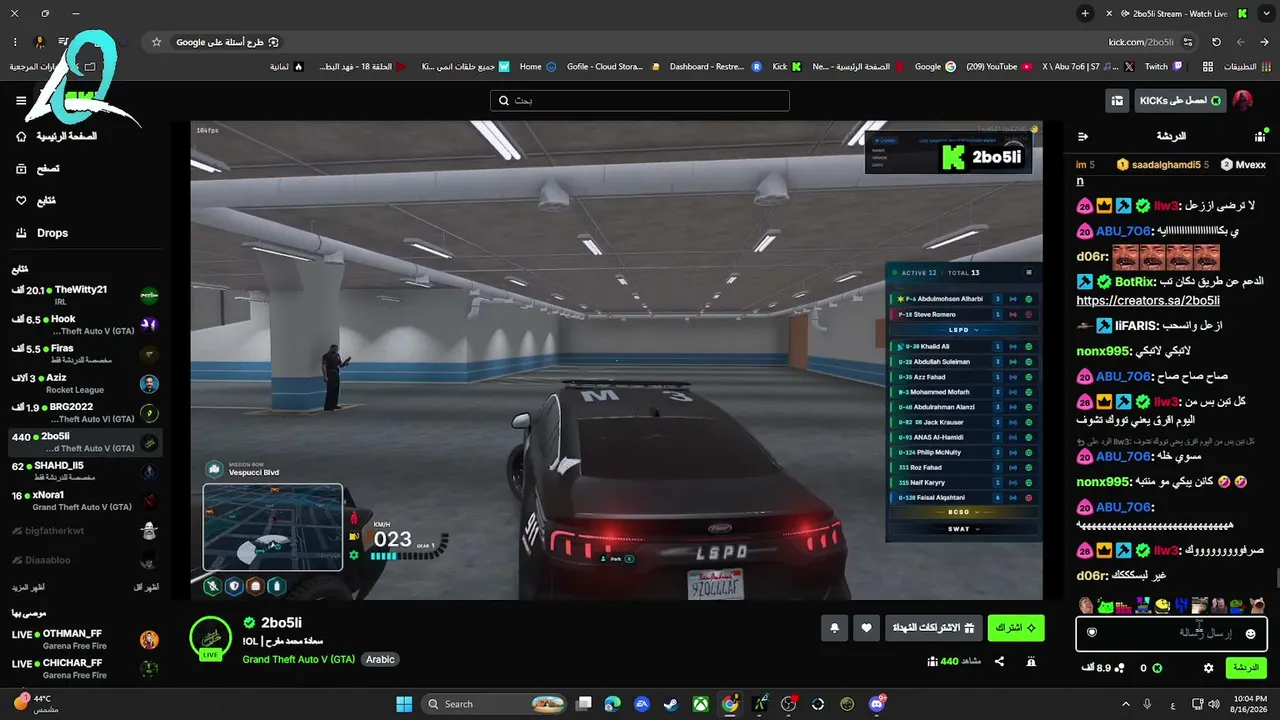The image size is (1280, 720).
Task: Click the 2bo5li channel avatar with LIVE badge
Action: [211, 638]
